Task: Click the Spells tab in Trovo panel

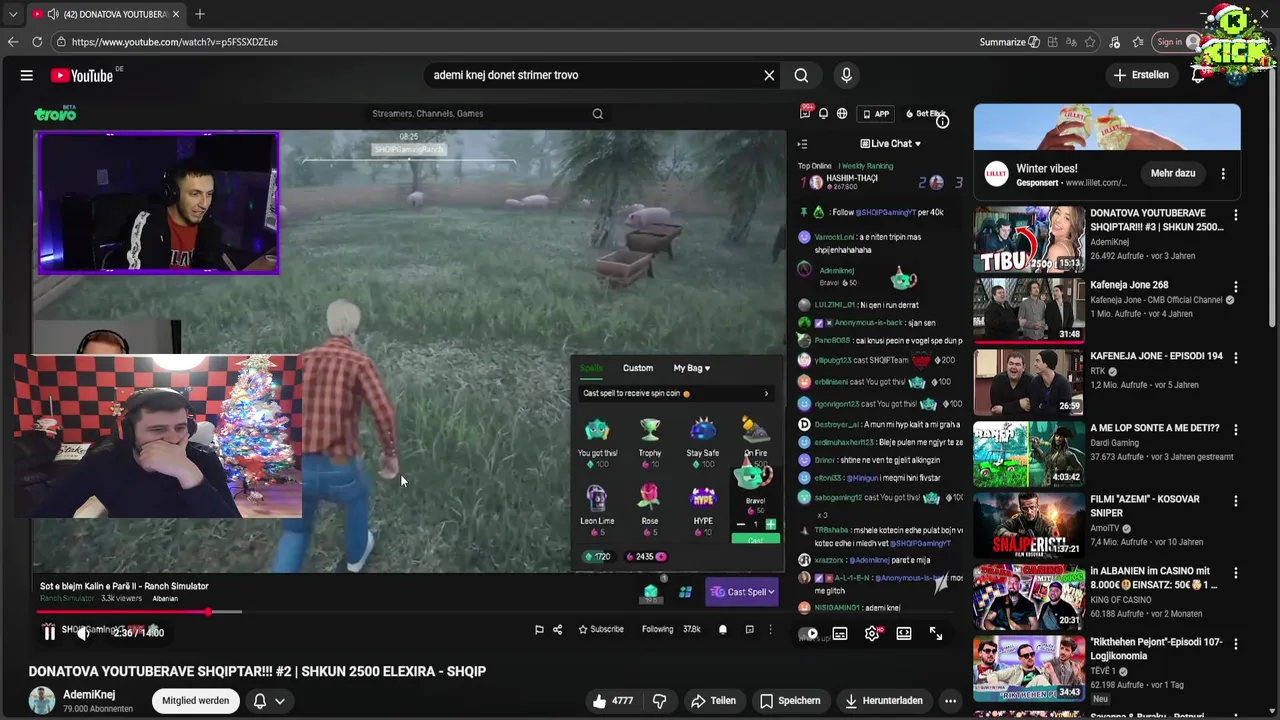Action: [592, 368]
